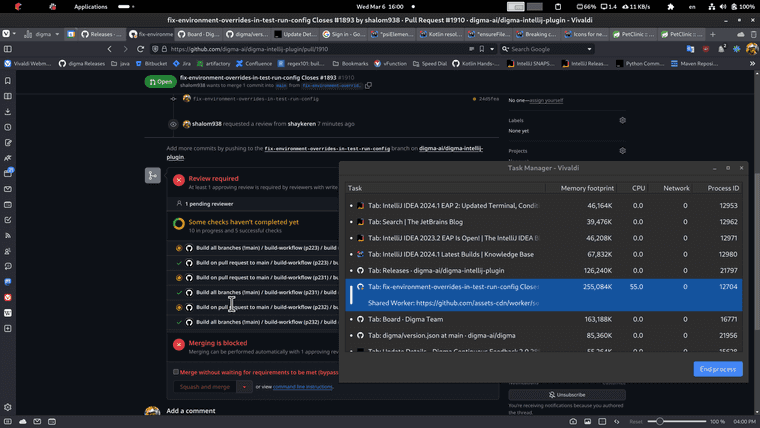Screen dimensions: 760x428
Task: Switch to the Releases GitHub tab
Action: pyautogui.click(x=102, y=34)
